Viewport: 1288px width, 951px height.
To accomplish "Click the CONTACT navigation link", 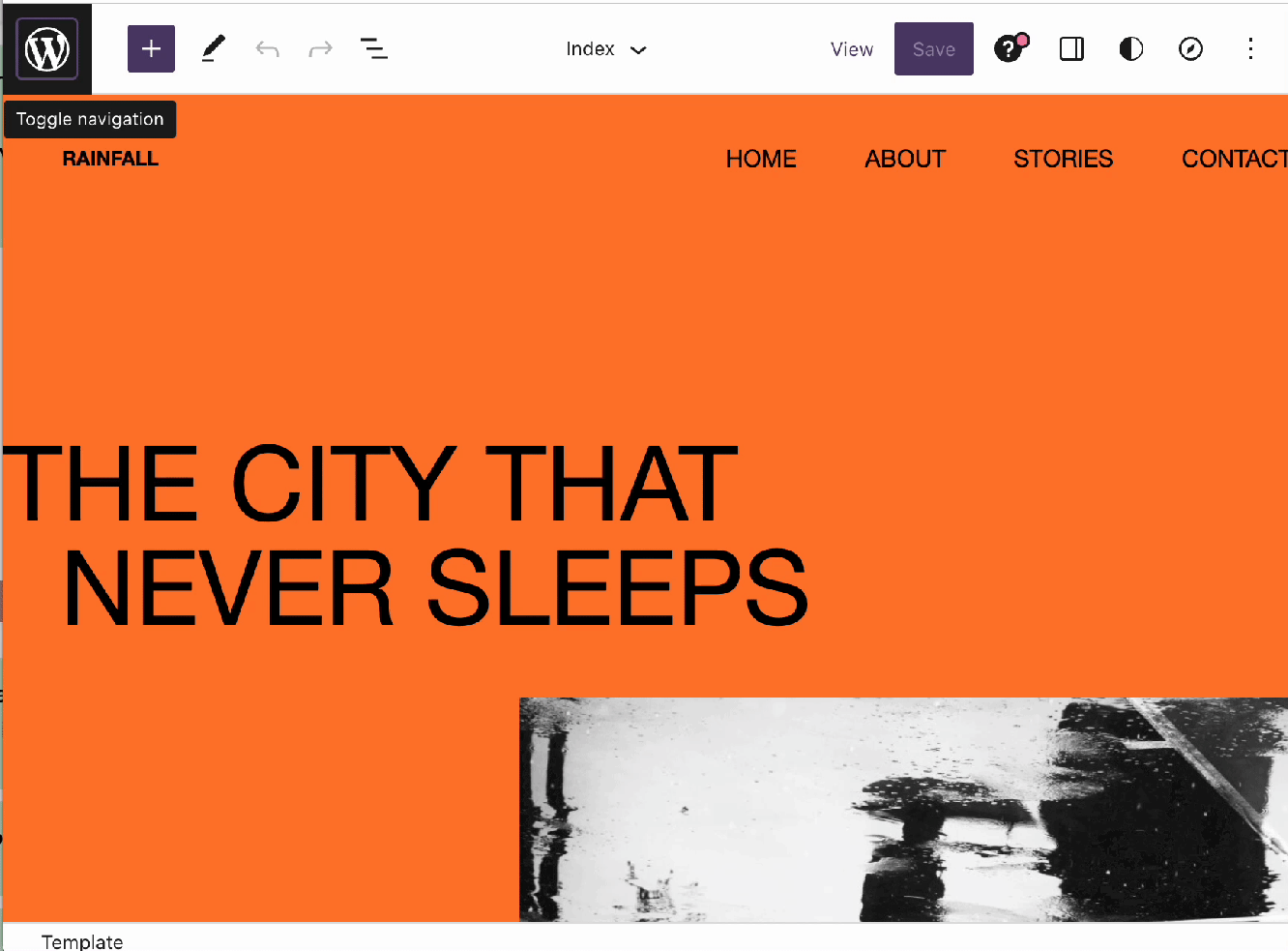I will pos(1235,159).
